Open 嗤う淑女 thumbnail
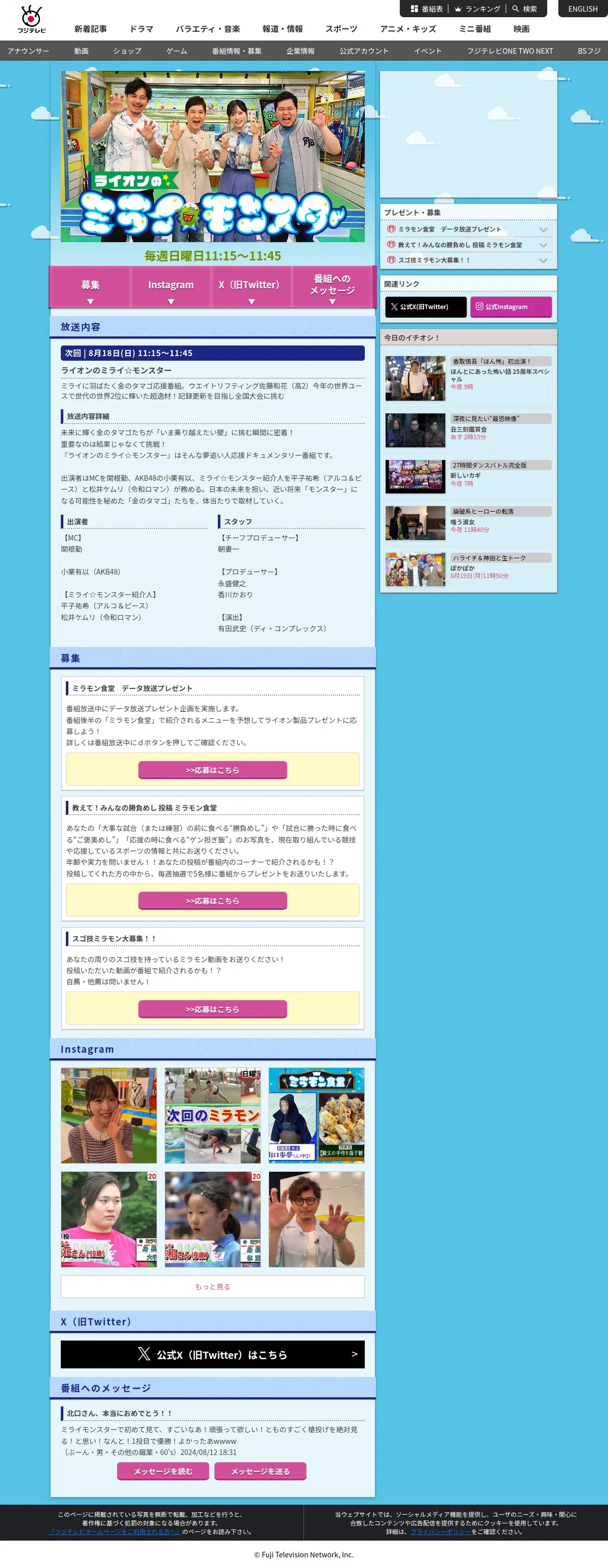This screenshot has height=1568, width=608. 415,523
